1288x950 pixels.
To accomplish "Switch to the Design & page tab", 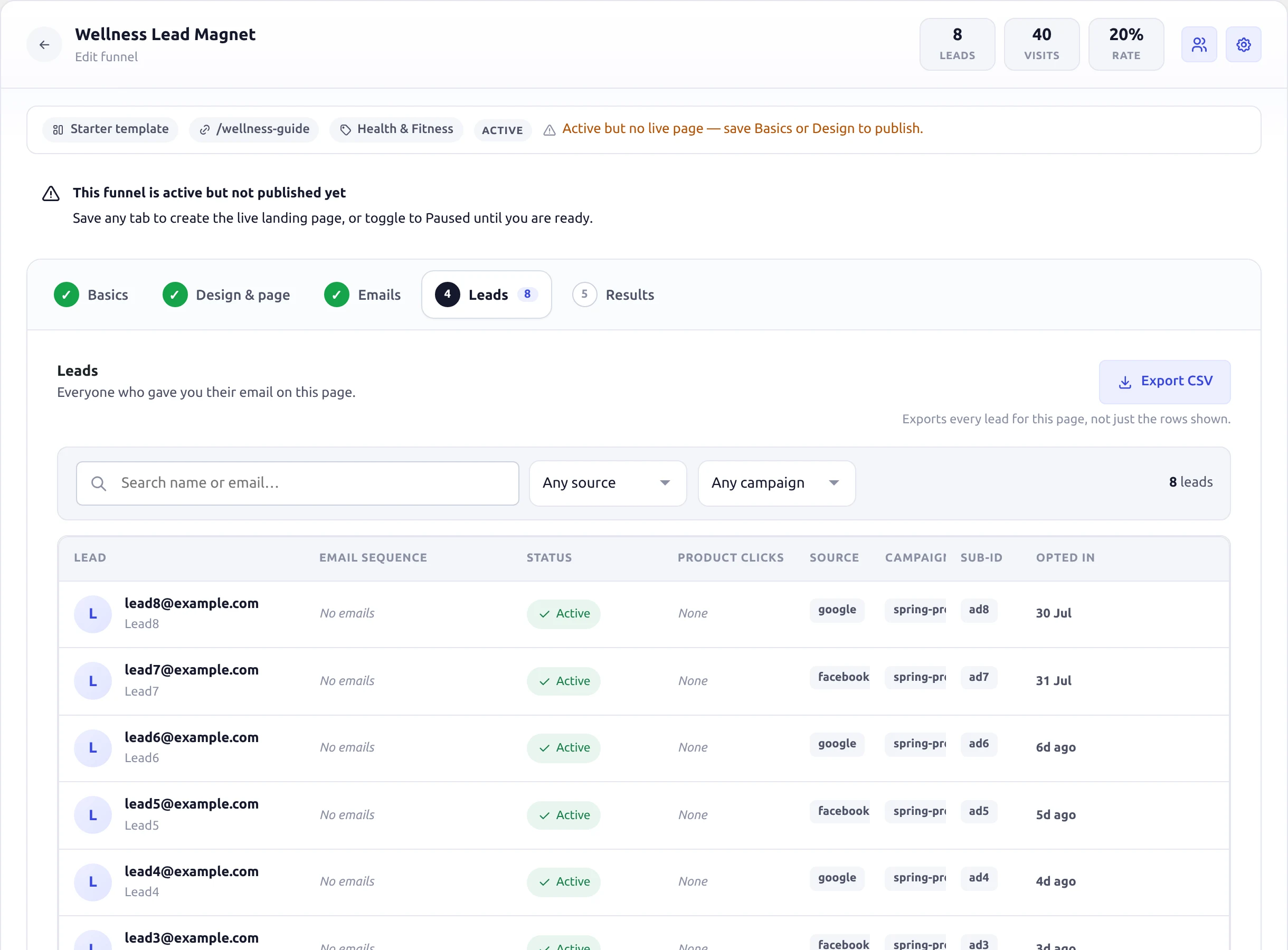I will point(226,295).
